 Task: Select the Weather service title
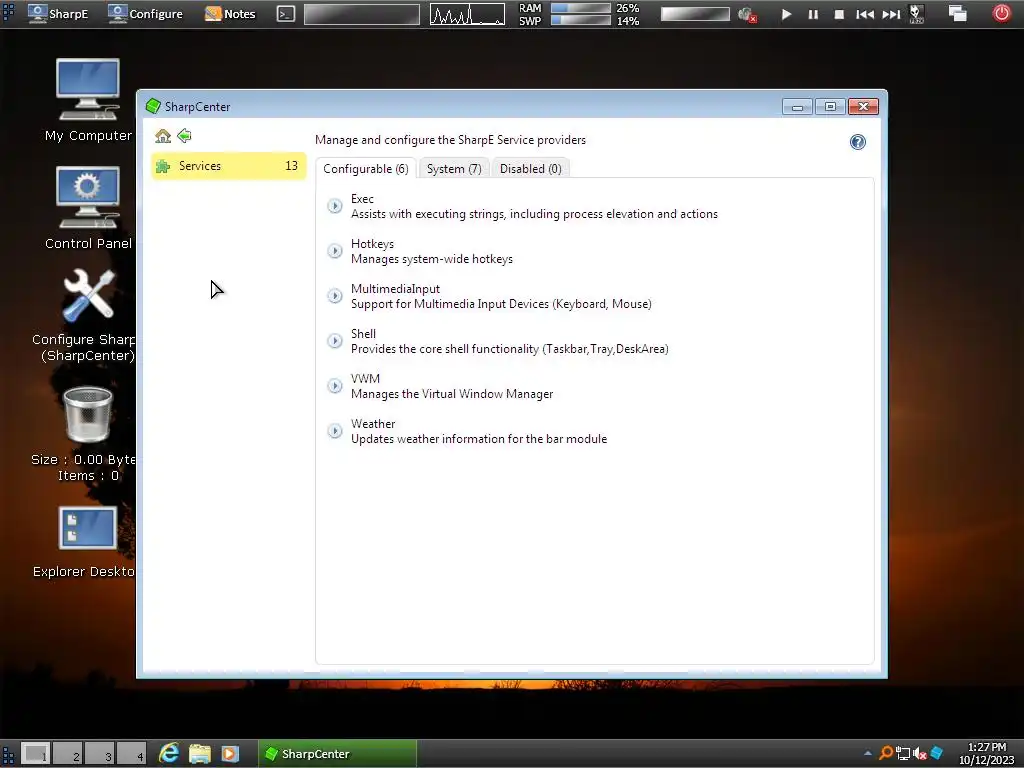(373, 424)
